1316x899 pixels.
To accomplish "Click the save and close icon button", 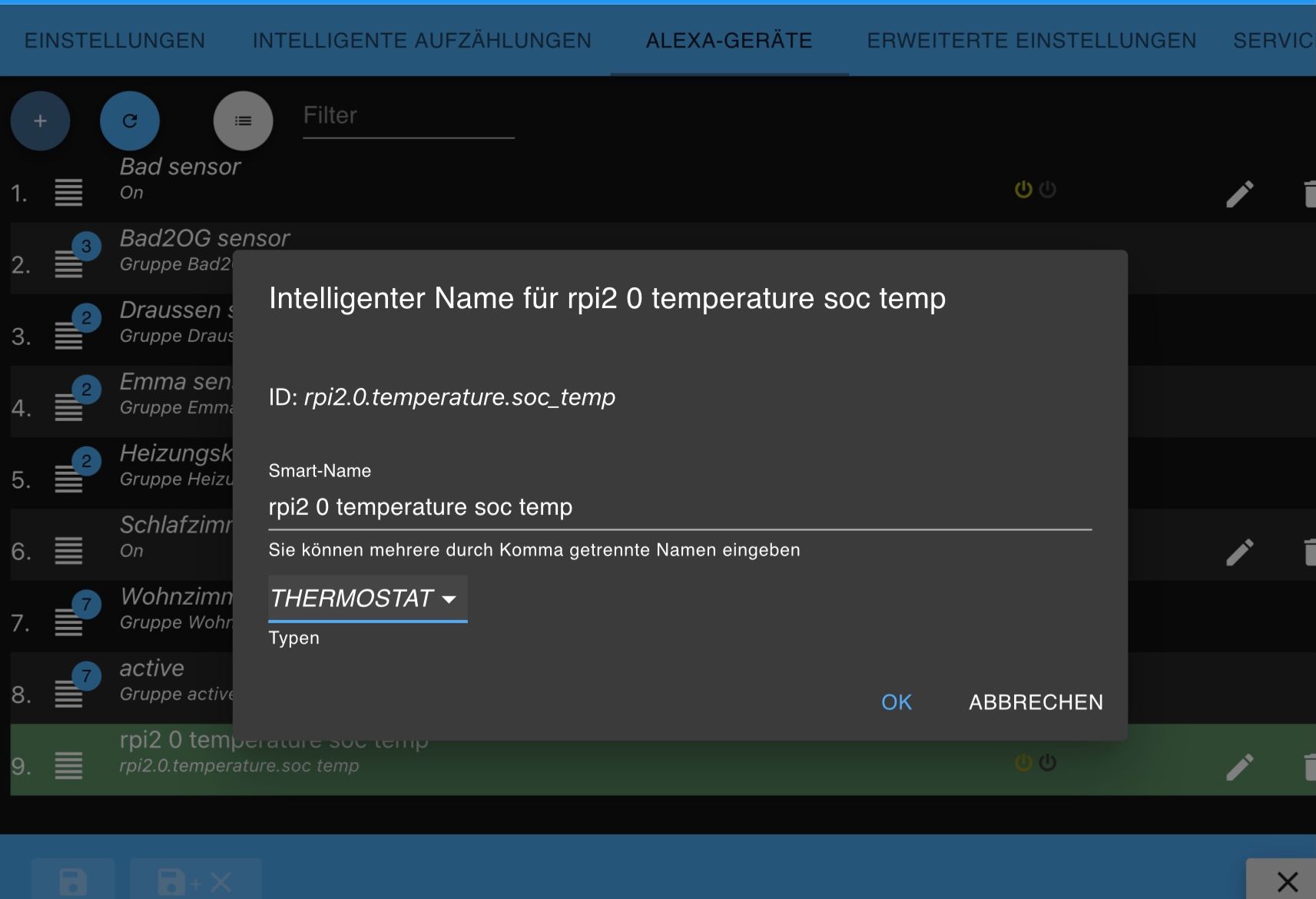I will point(195,881).
